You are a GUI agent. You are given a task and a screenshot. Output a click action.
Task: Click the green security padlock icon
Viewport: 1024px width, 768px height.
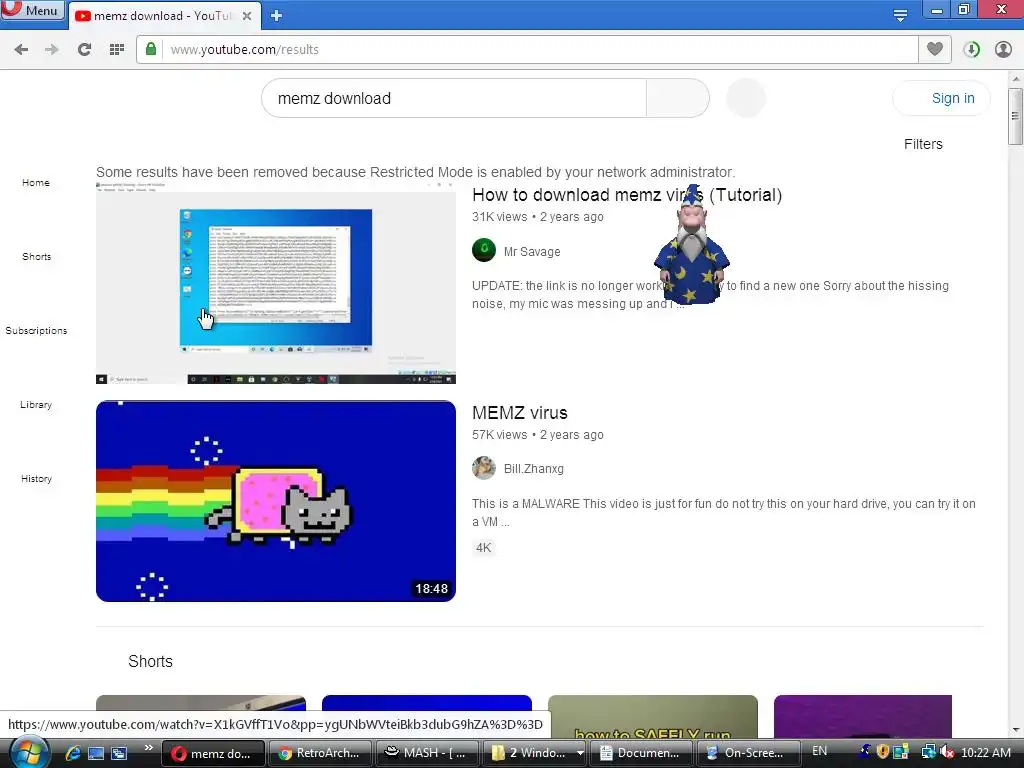[151, 49]
